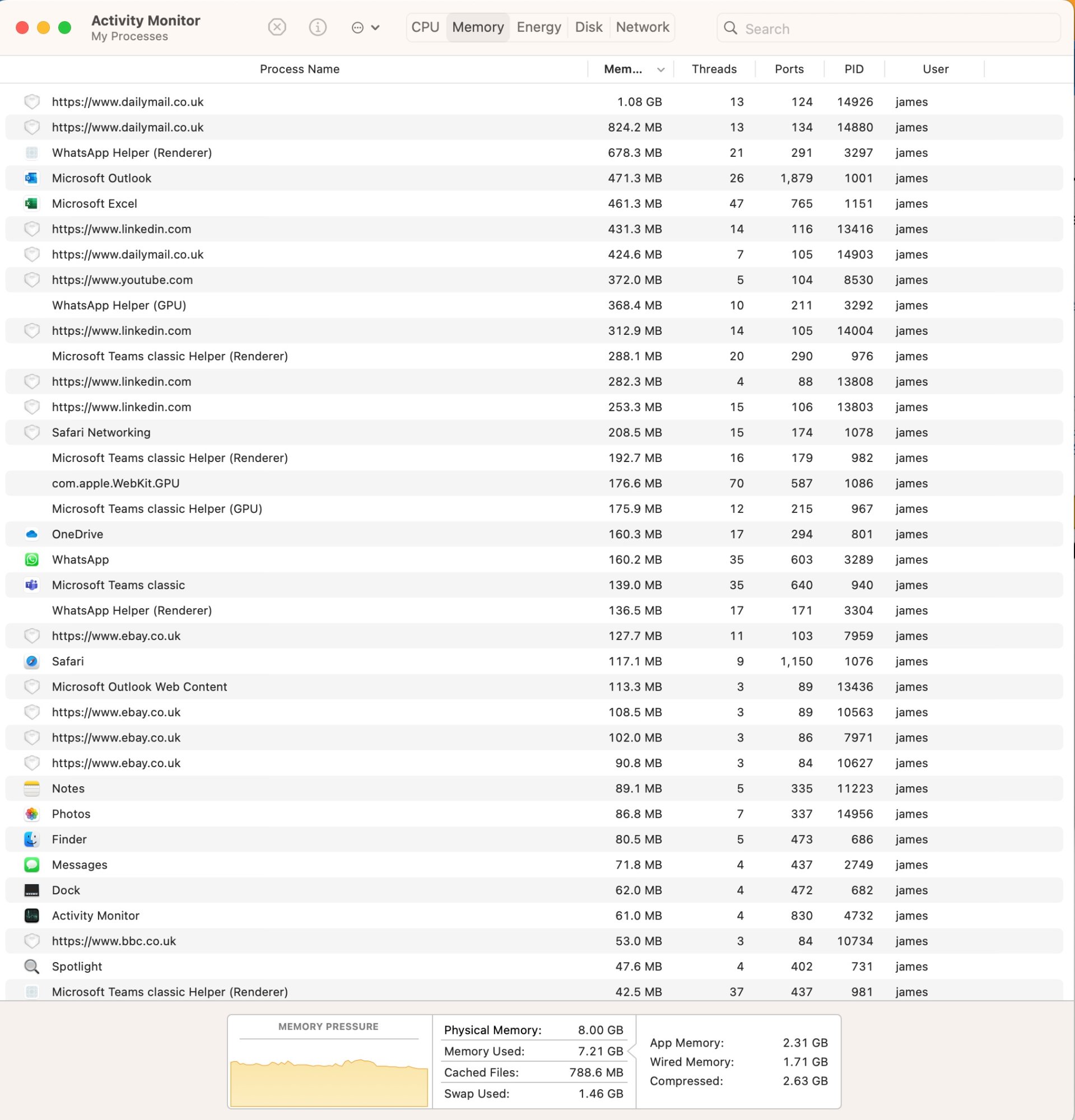Screen dimensions: 1075x1120
Task: Select the Activity Monitor process icon
Action: [x=31, y=916]
